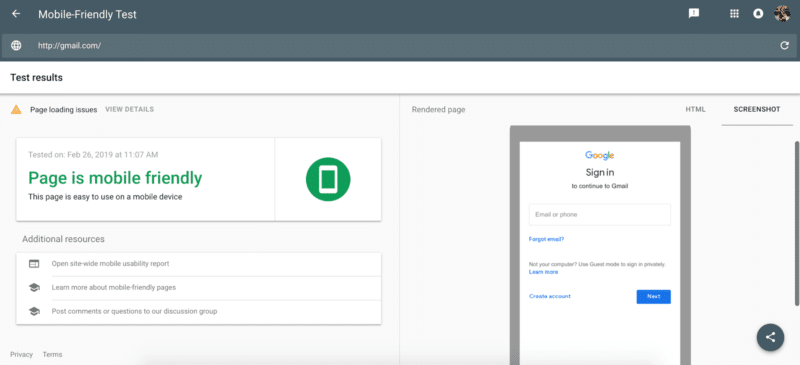Image resolution: width=800 pixels, height=365 pixels.
Task: Click the Test results heading
Action: point(36,78)
